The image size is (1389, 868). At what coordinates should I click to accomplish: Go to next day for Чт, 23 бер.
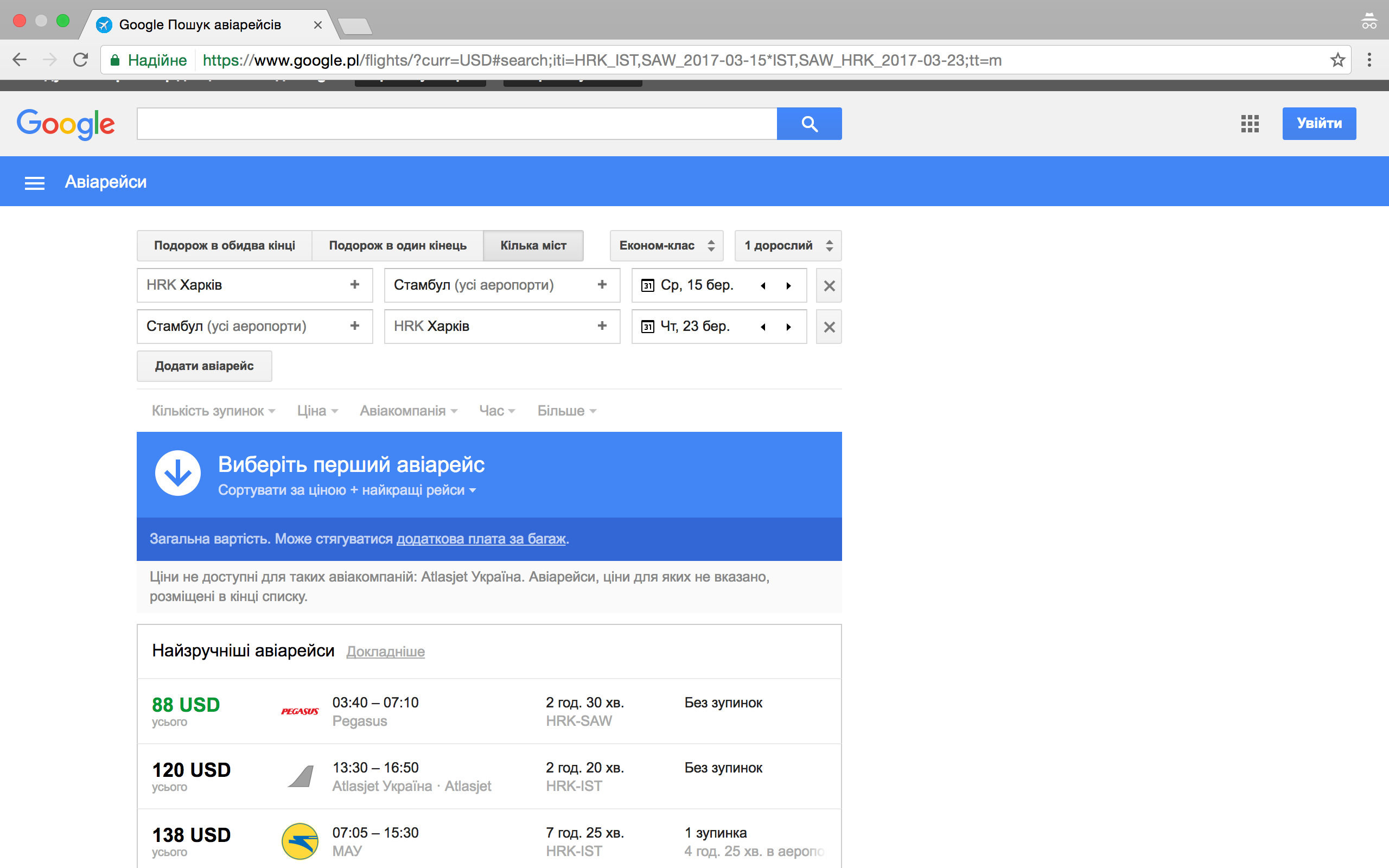(788, 327)
